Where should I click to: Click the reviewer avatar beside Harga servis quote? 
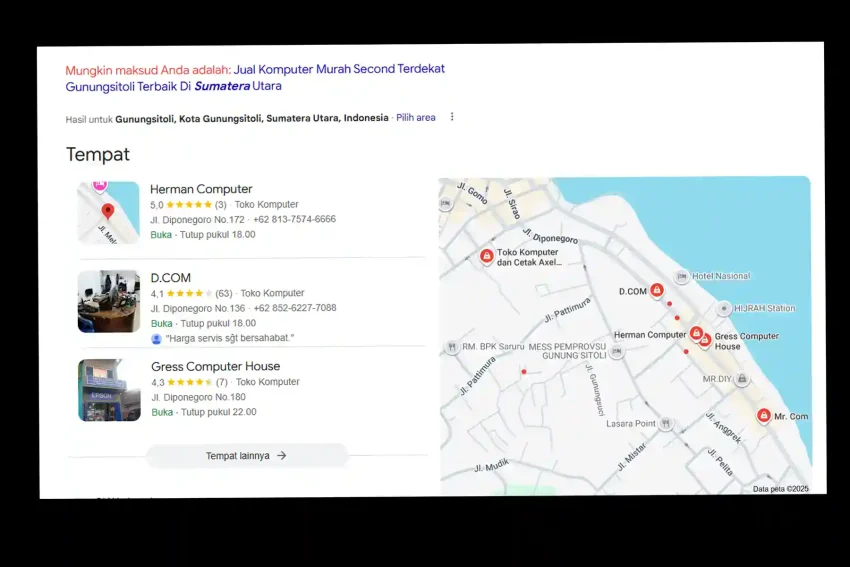156,339
